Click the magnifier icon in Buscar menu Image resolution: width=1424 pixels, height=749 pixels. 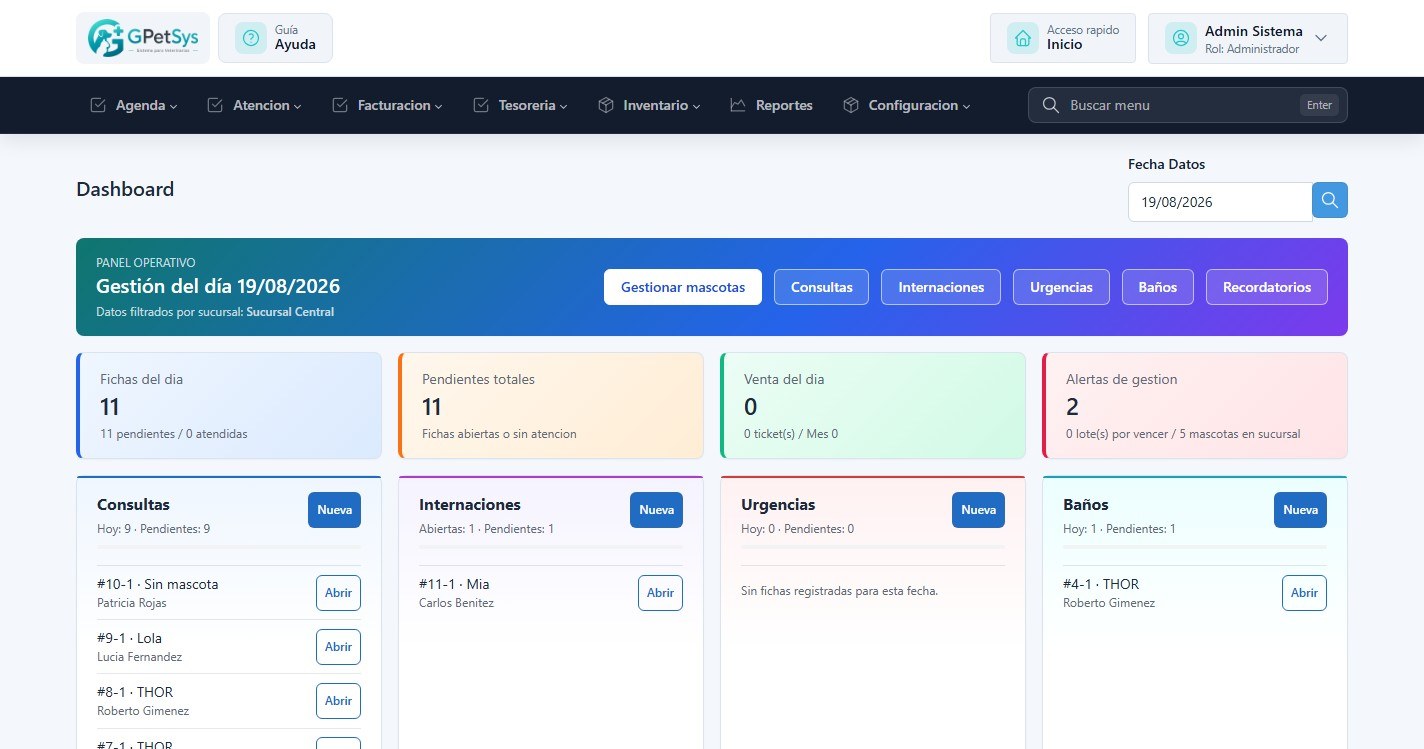click(1050, 105)
